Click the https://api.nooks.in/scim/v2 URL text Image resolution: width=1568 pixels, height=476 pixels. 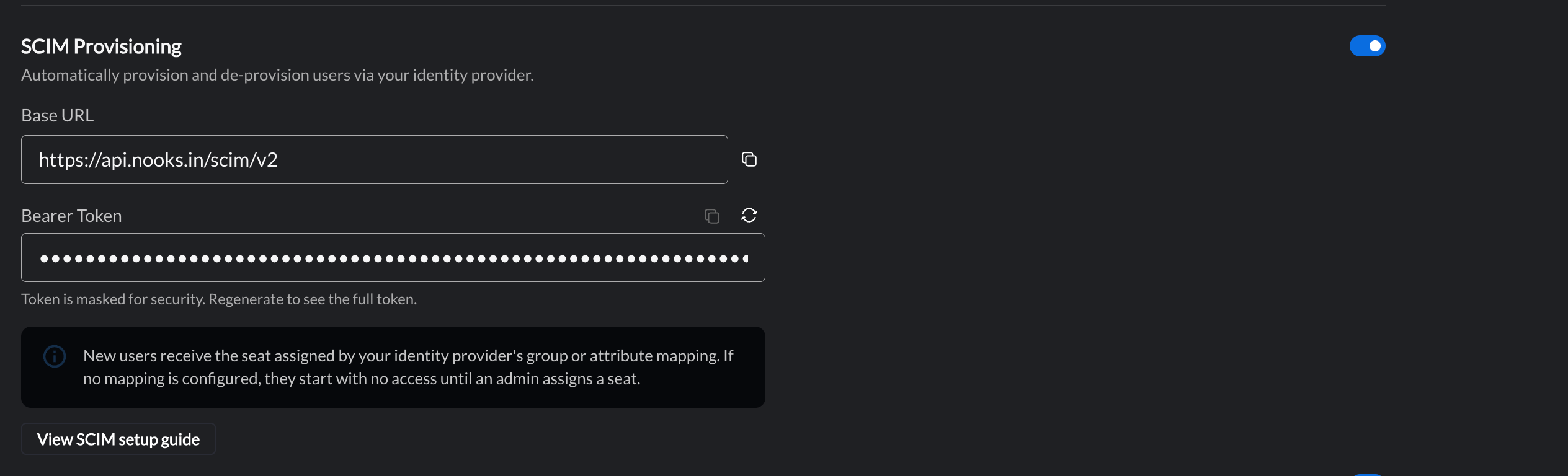(x=158, y=160)
